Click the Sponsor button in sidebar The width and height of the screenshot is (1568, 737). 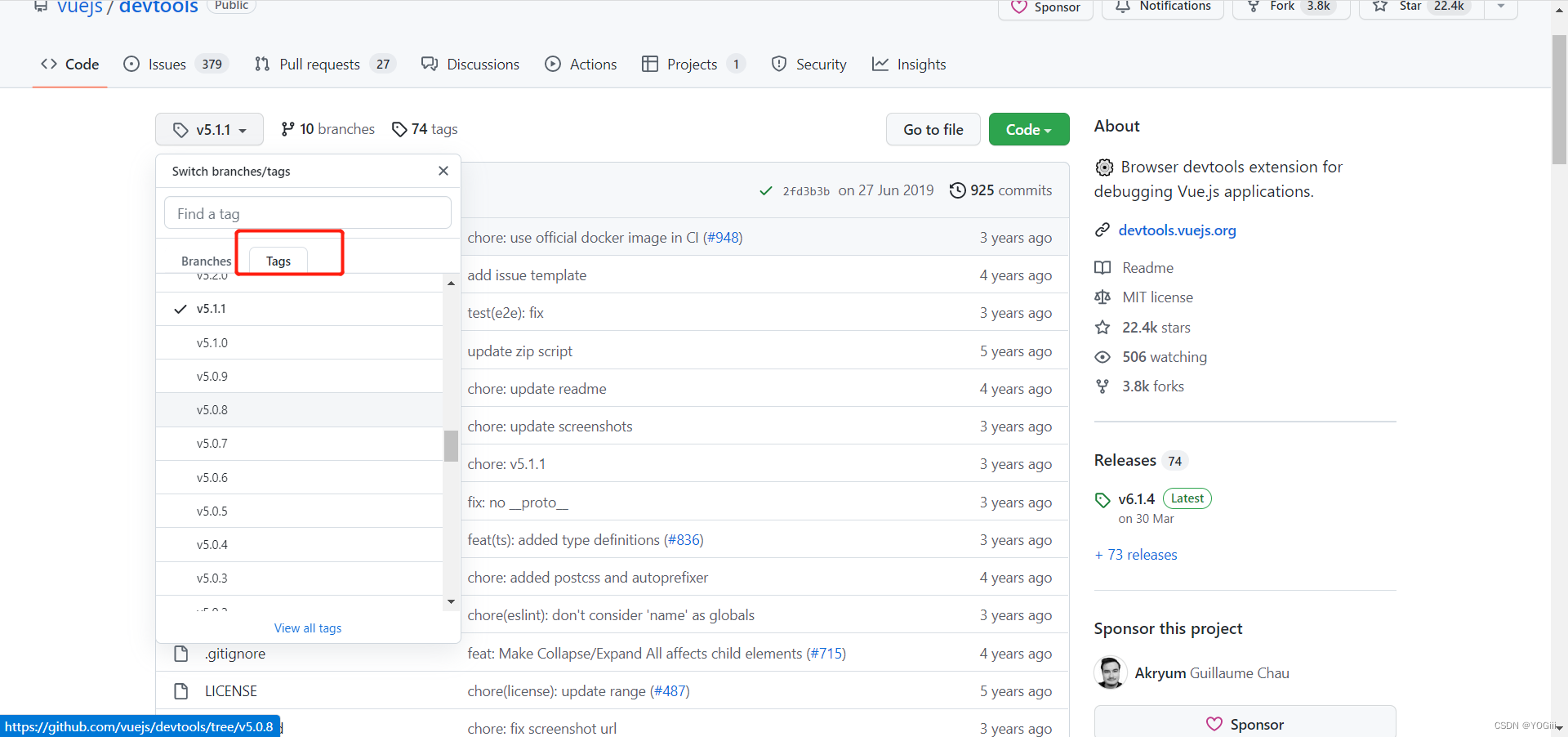[1245, 724]
